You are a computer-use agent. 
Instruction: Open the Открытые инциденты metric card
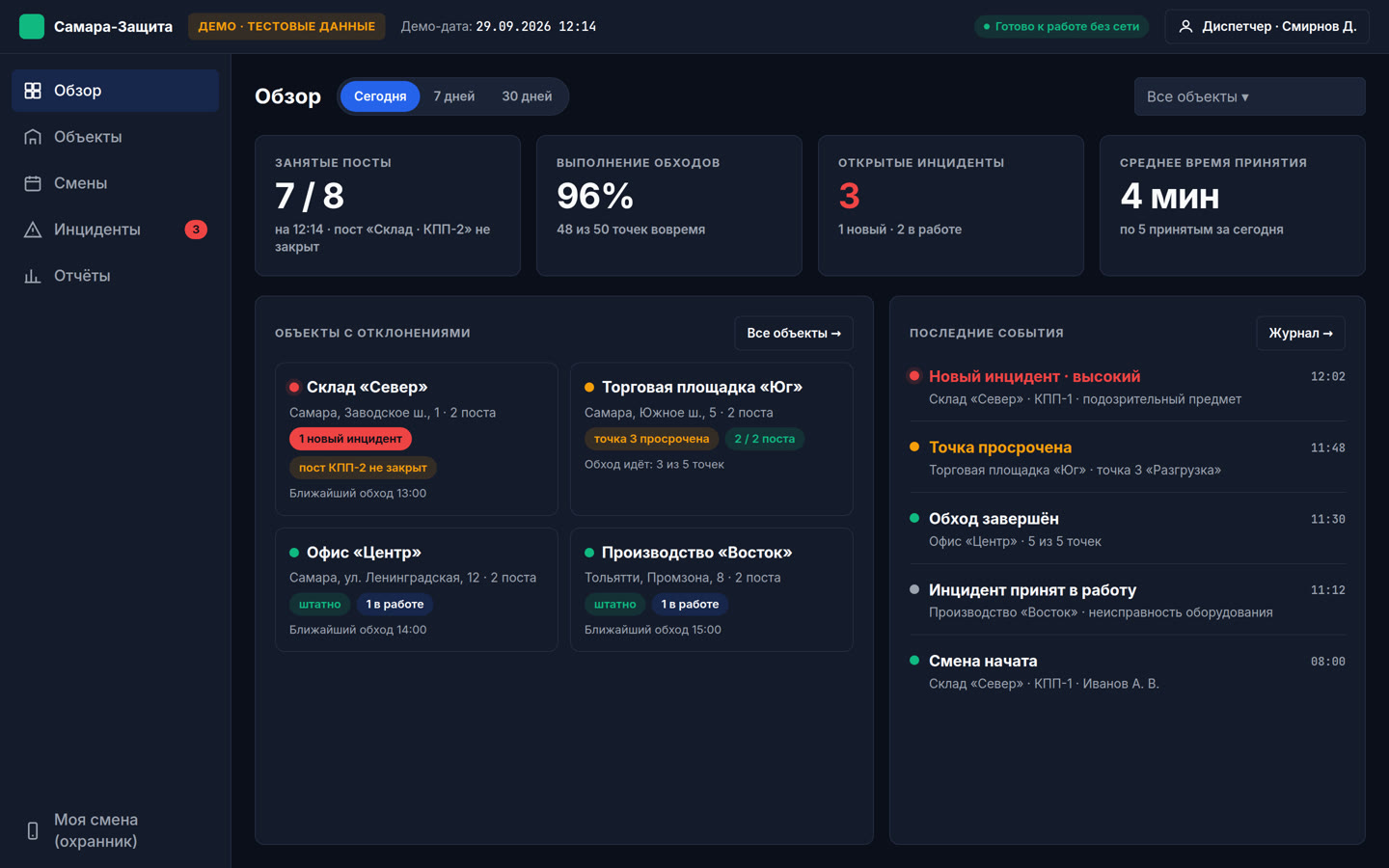pos(951,205)
